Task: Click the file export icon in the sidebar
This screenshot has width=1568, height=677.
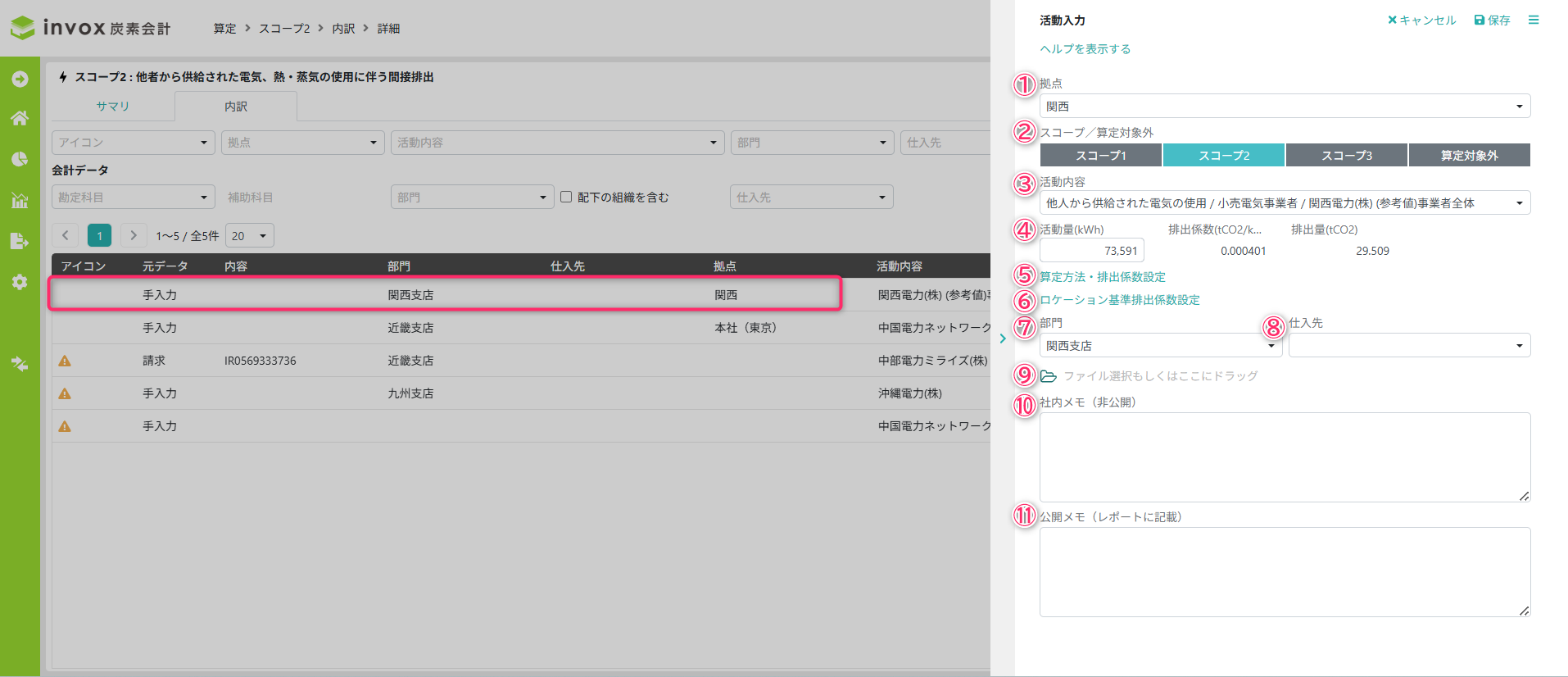Action: click(x=20, y=241)
